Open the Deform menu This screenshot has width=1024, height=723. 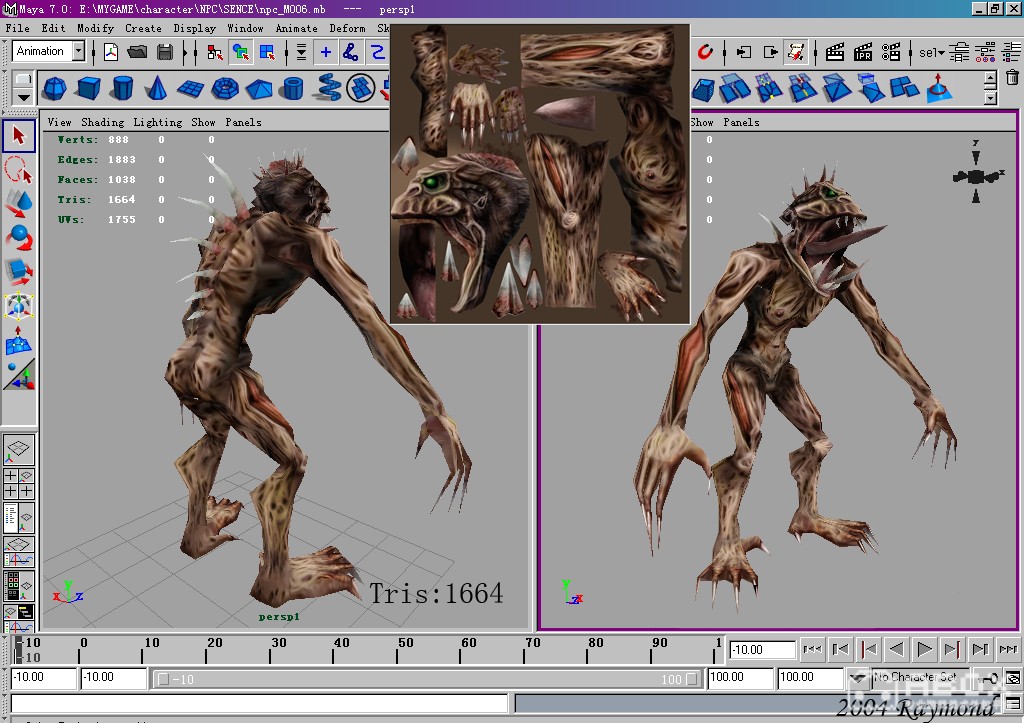pyautogui.click(x=347, y=28)
